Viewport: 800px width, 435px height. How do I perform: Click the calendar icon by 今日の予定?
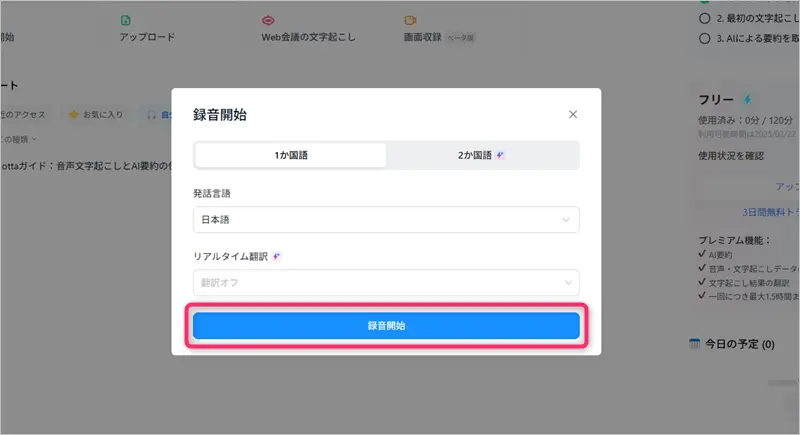click(694, 344)
